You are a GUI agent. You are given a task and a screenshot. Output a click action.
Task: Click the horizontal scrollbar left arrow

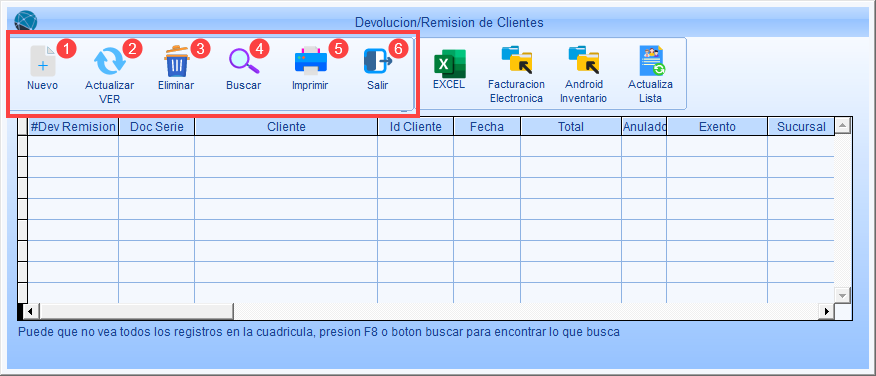[31, 311]
